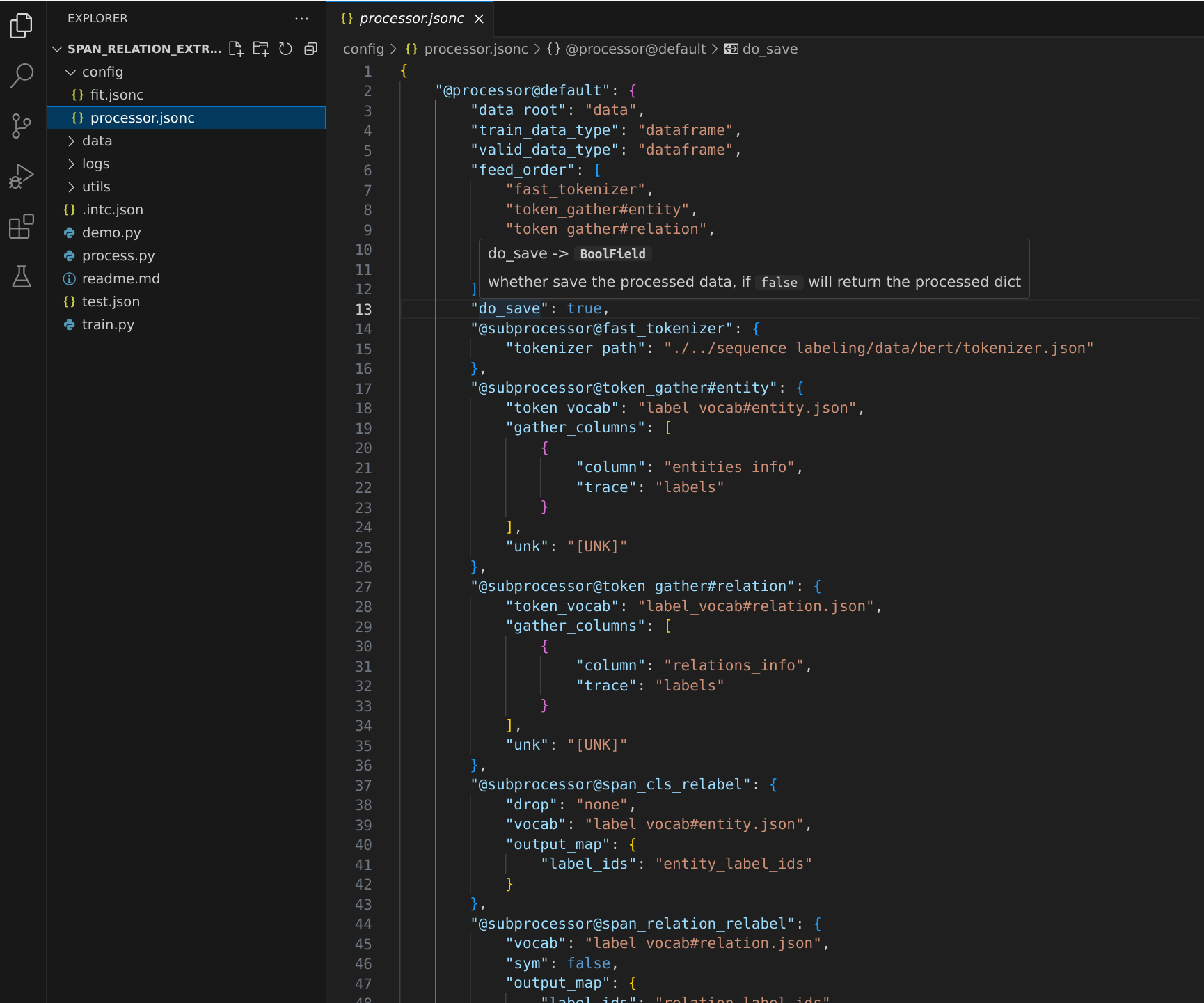Click "fast_tokenizer" entry on line 7
This screenshot has height=1003, width=1204.
coord(576,189)
